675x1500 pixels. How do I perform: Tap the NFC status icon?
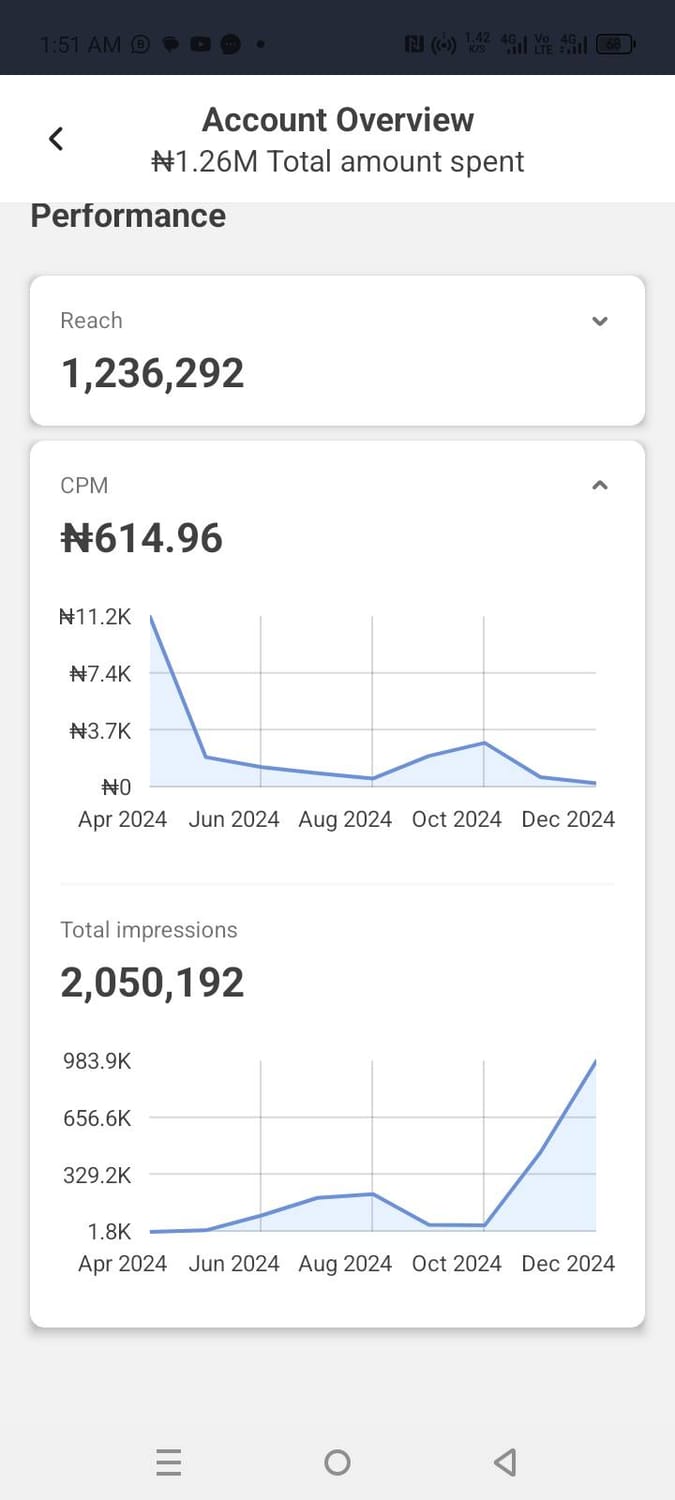click(414, 44)
